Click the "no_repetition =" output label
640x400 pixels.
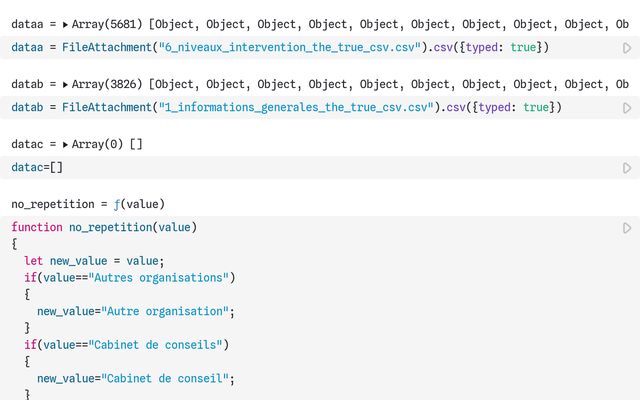pyautogui.click(x=52, y=204)
